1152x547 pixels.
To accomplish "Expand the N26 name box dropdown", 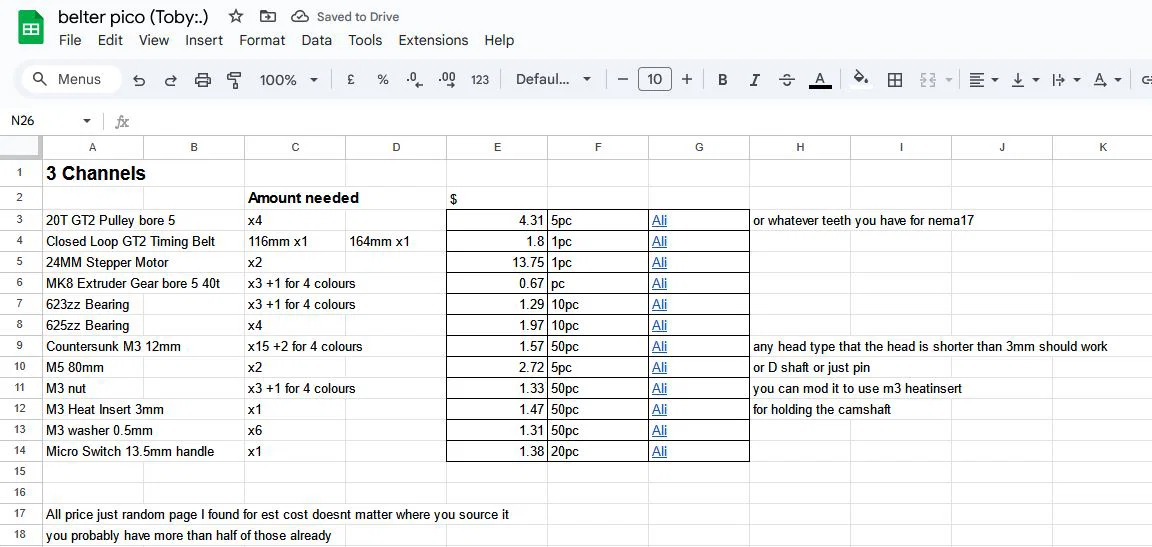I will pos(87,121).
